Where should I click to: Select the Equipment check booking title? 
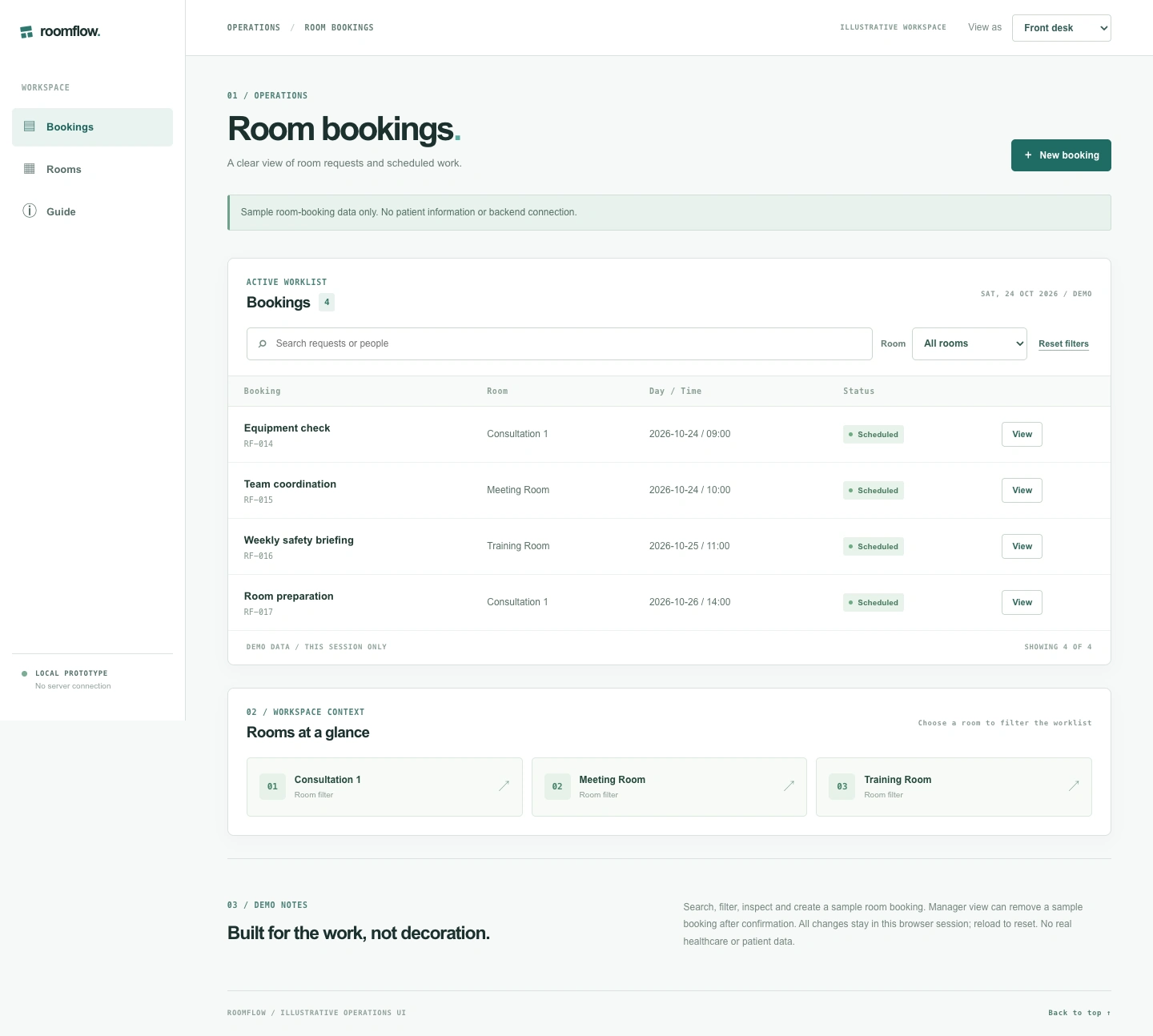coord(287,428)
